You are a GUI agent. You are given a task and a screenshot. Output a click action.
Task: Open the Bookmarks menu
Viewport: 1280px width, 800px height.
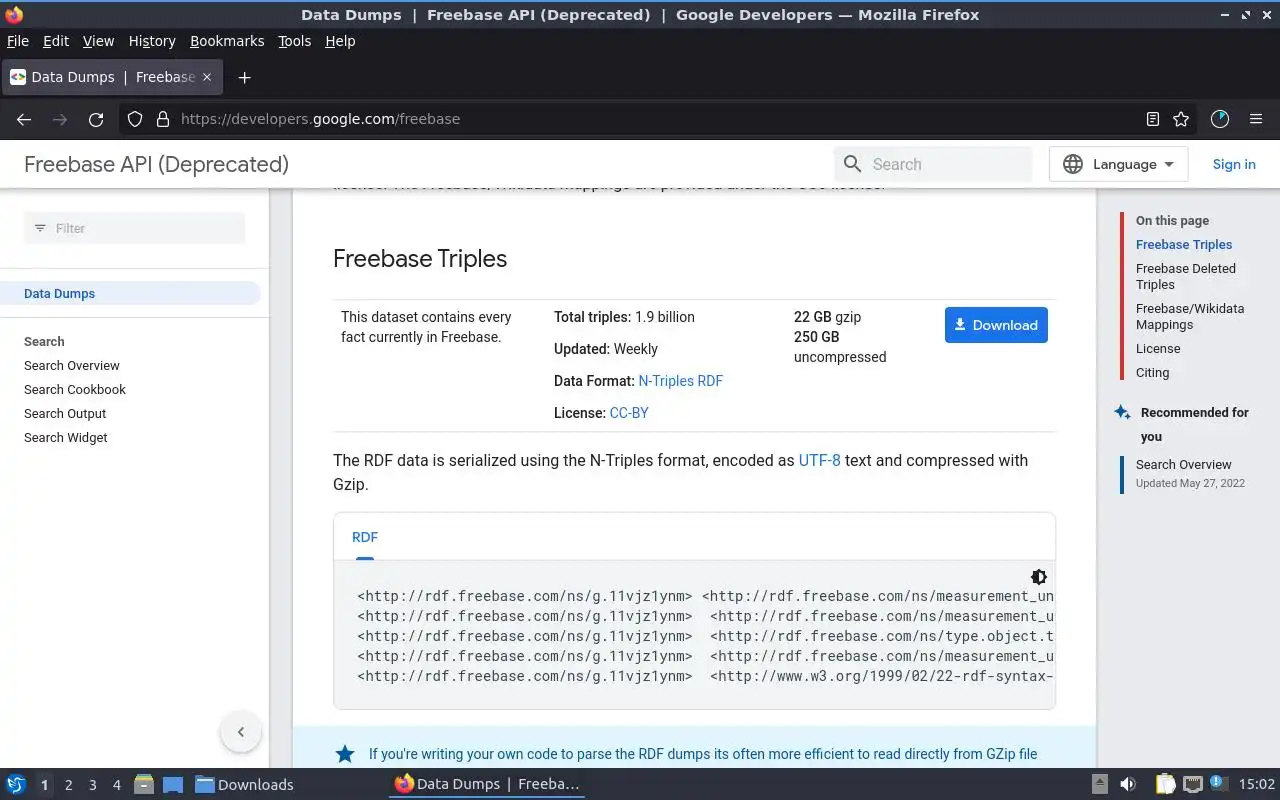coord(227,41)
